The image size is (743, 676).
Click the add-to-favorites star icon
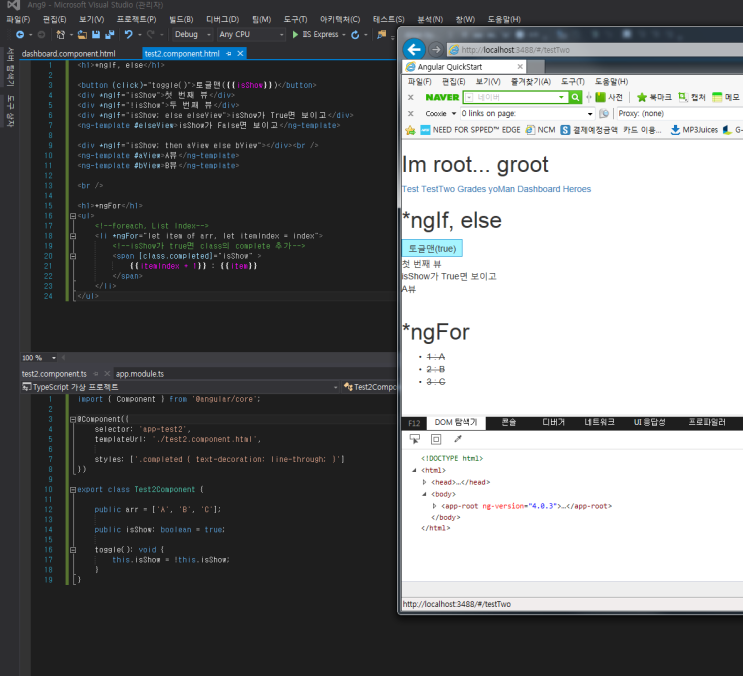pyautogui.click(x=410, y=130)
